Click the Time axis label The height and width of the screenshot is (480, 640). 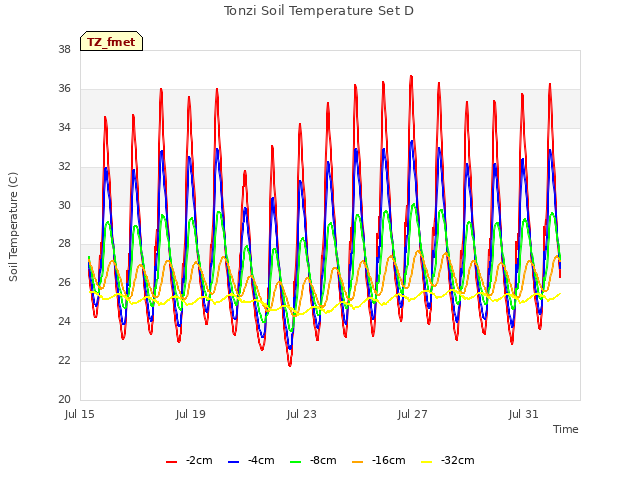tap(565, 429)
